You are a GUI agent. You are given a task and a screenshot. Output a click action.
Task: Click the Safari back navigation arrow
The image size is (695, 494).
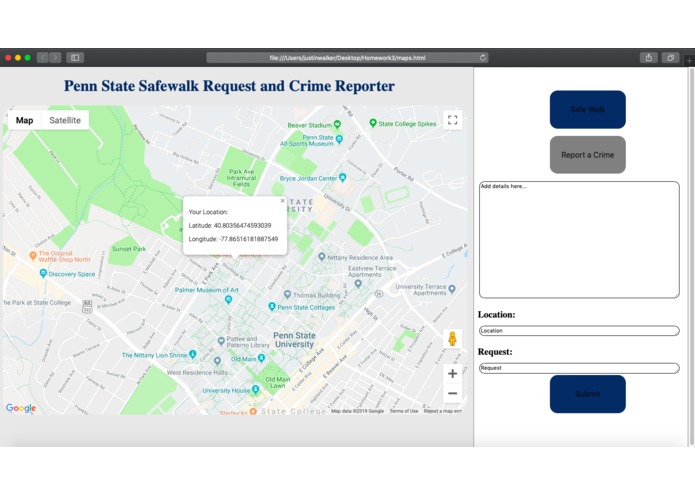(x=43, y=58)
